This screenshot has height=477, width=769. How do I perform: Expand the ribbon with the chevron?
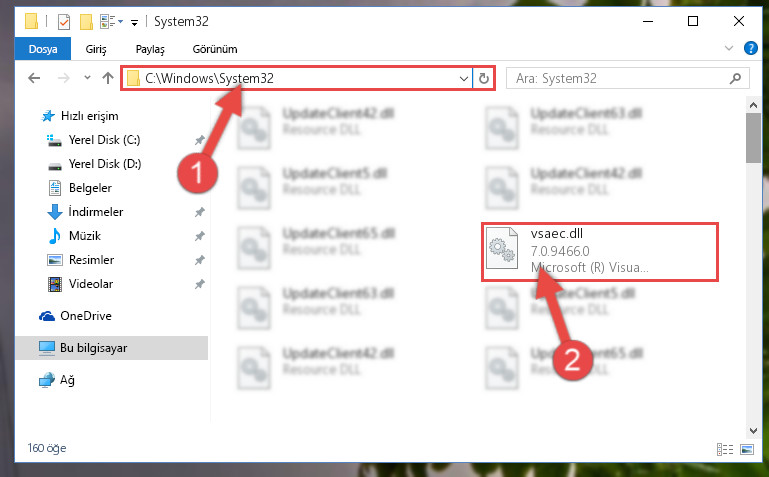[x=729, y=48]
